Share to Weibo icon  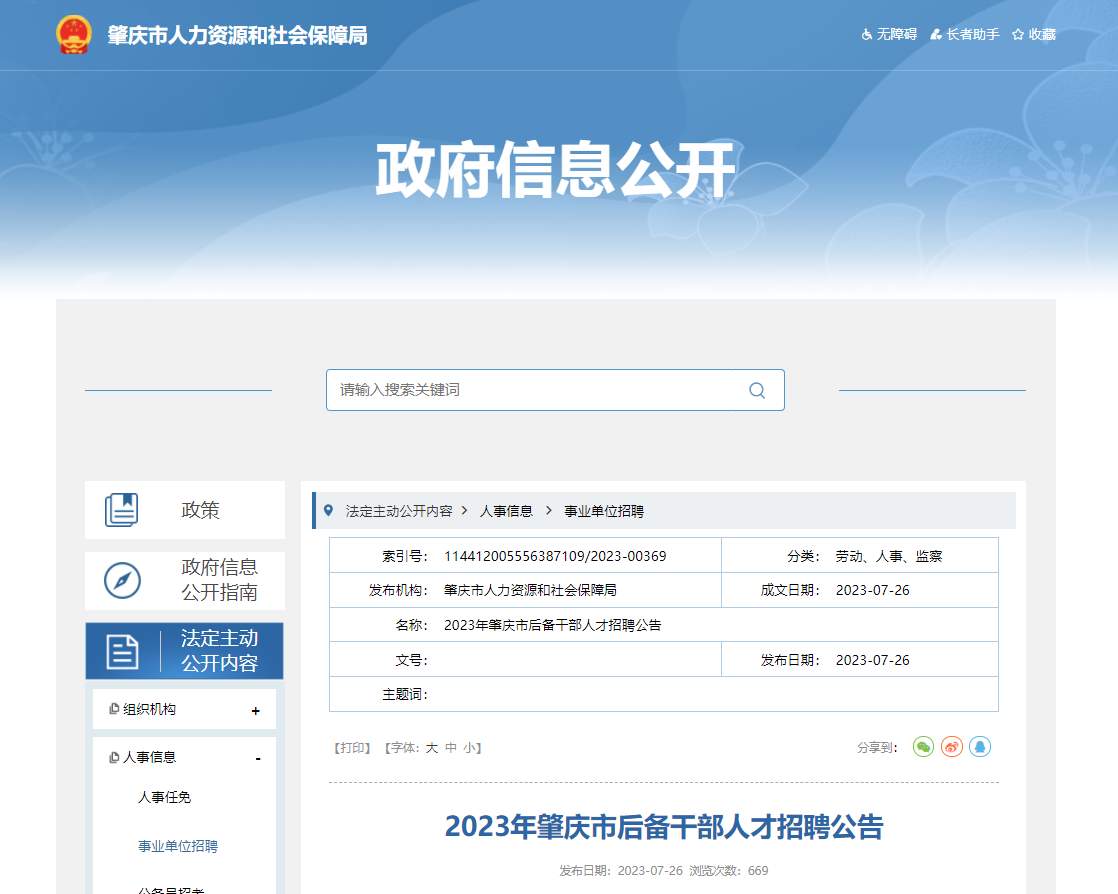952,747
